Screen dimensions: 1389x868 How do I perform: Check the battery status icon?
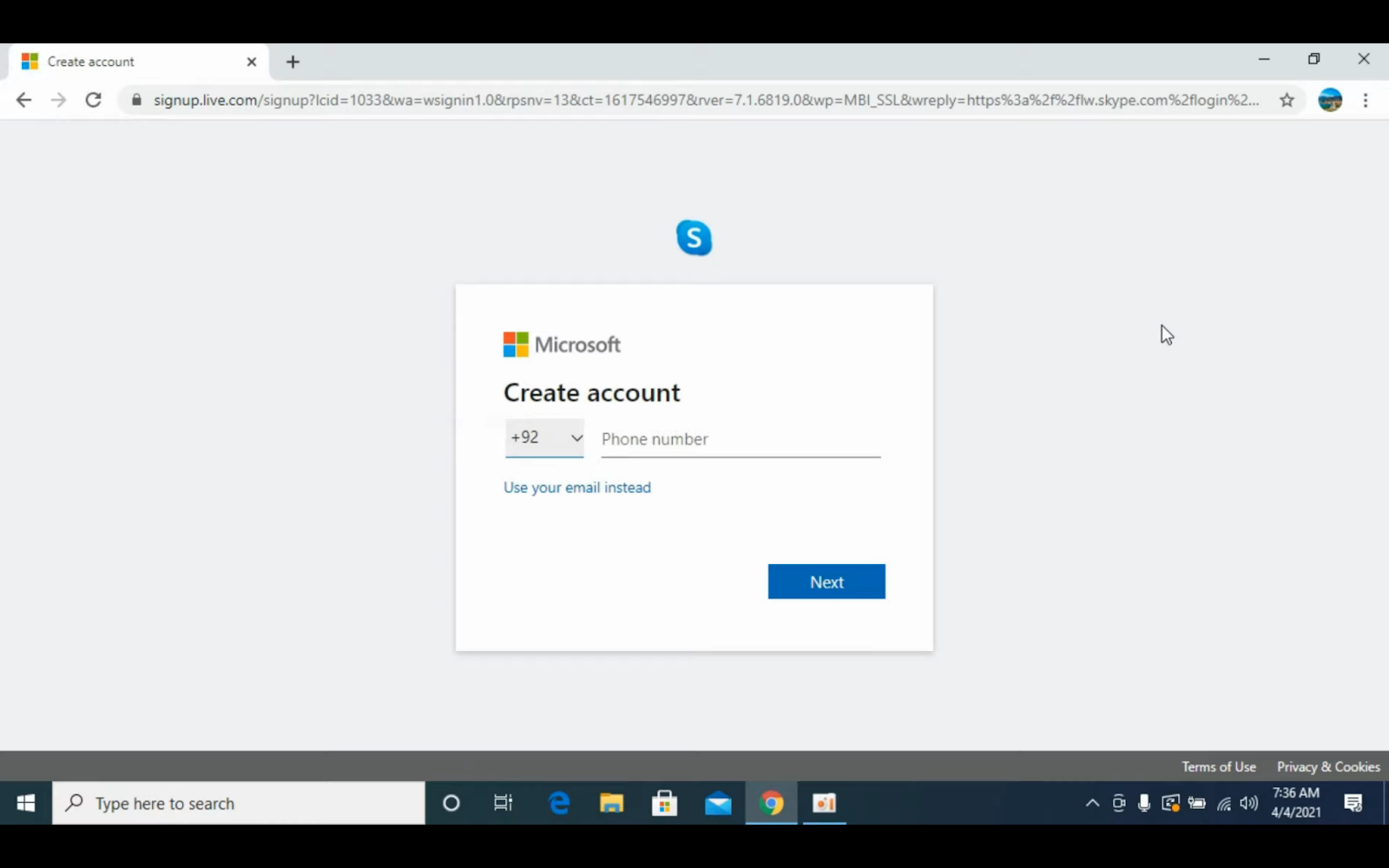(x=1196, y=803)
